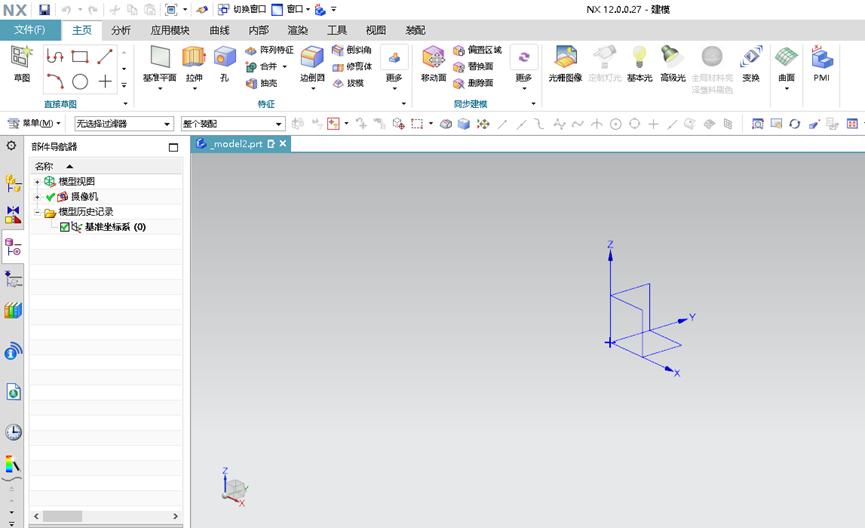This screenshot has width=865, height=528.
Task: Create a Datum Plane (基准平面)
Action: click(159, 62)
